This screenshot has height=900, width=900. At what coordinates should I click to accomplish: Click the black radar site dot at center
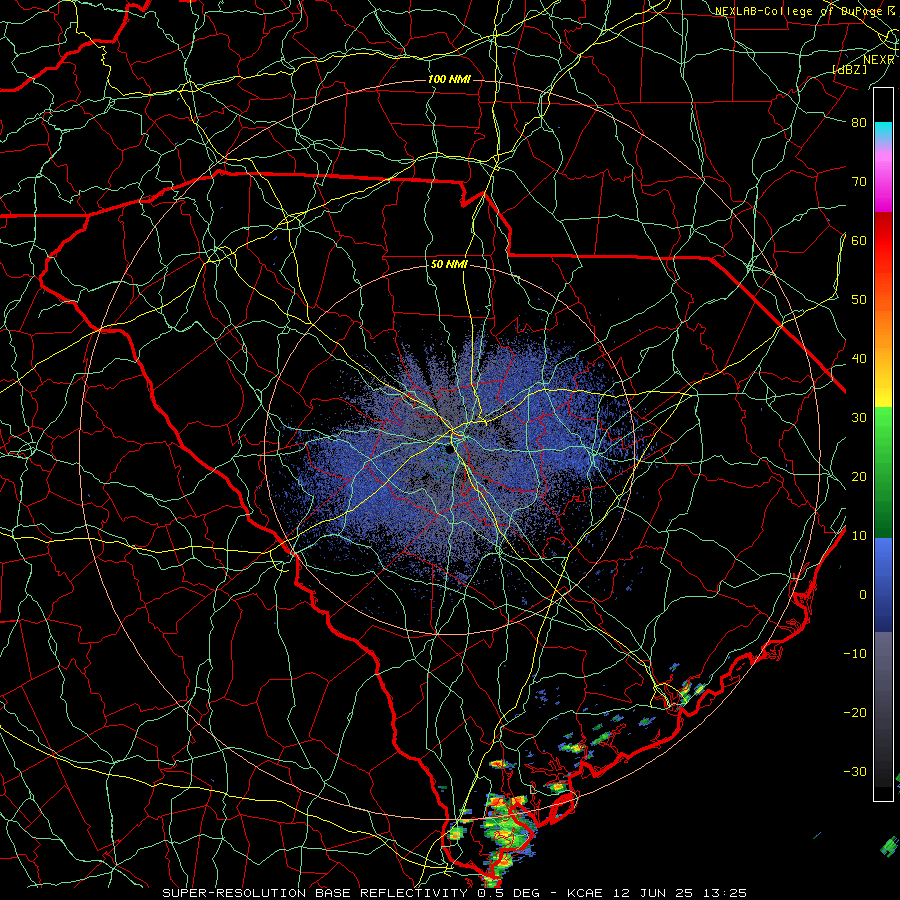point(448,450)
